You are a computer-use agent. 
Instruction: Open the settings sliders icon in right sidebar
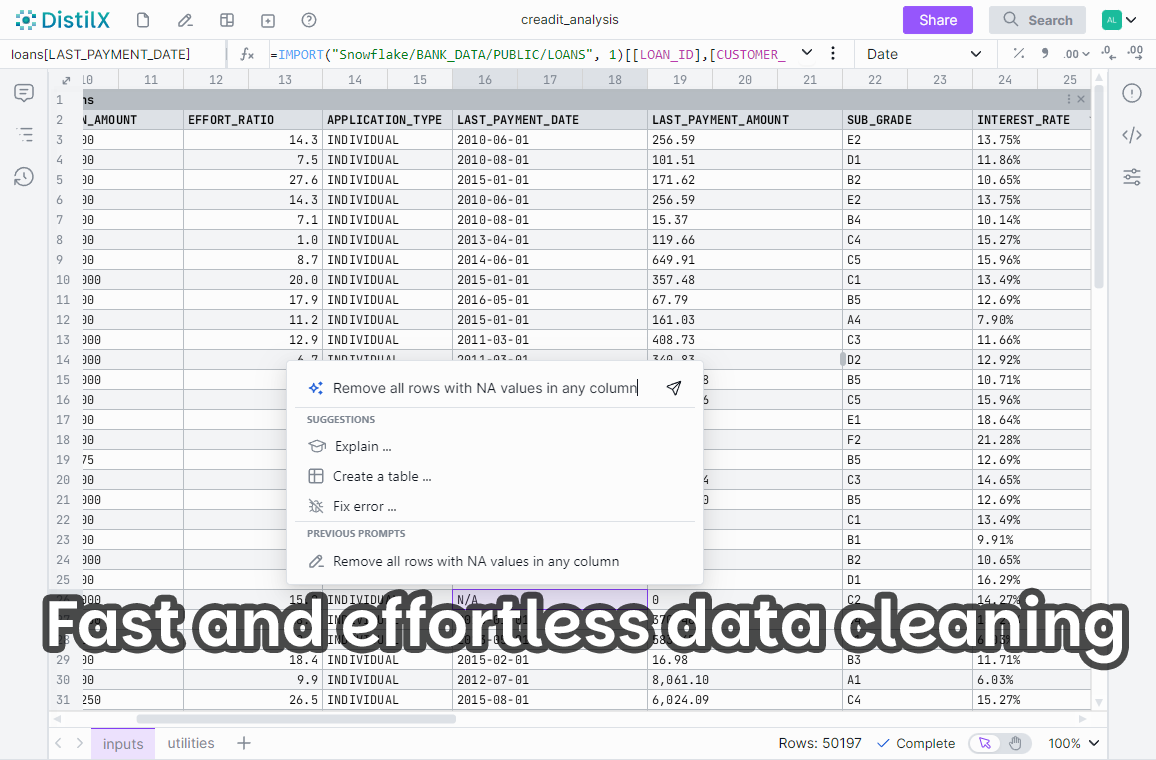(x=1131, y=177)
